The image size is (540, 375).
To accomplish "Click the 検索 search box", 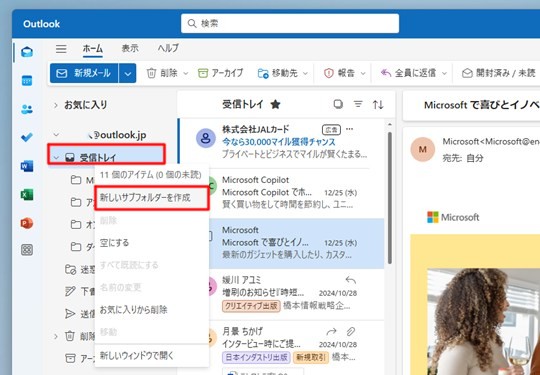I will pos(290,23).
